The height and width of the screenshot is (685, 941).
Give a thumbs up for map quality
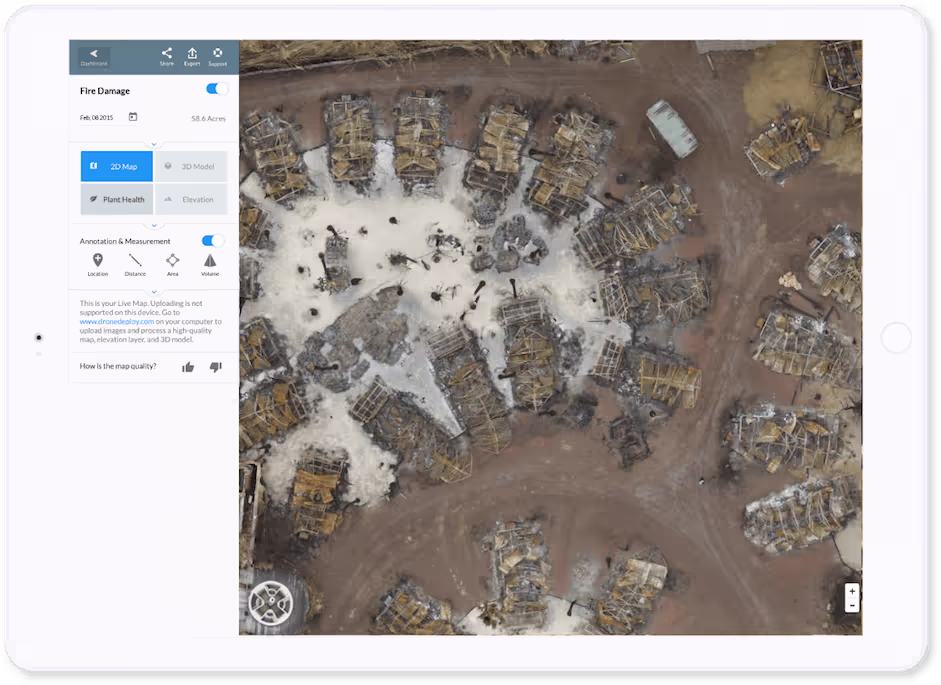click(188, 366)
